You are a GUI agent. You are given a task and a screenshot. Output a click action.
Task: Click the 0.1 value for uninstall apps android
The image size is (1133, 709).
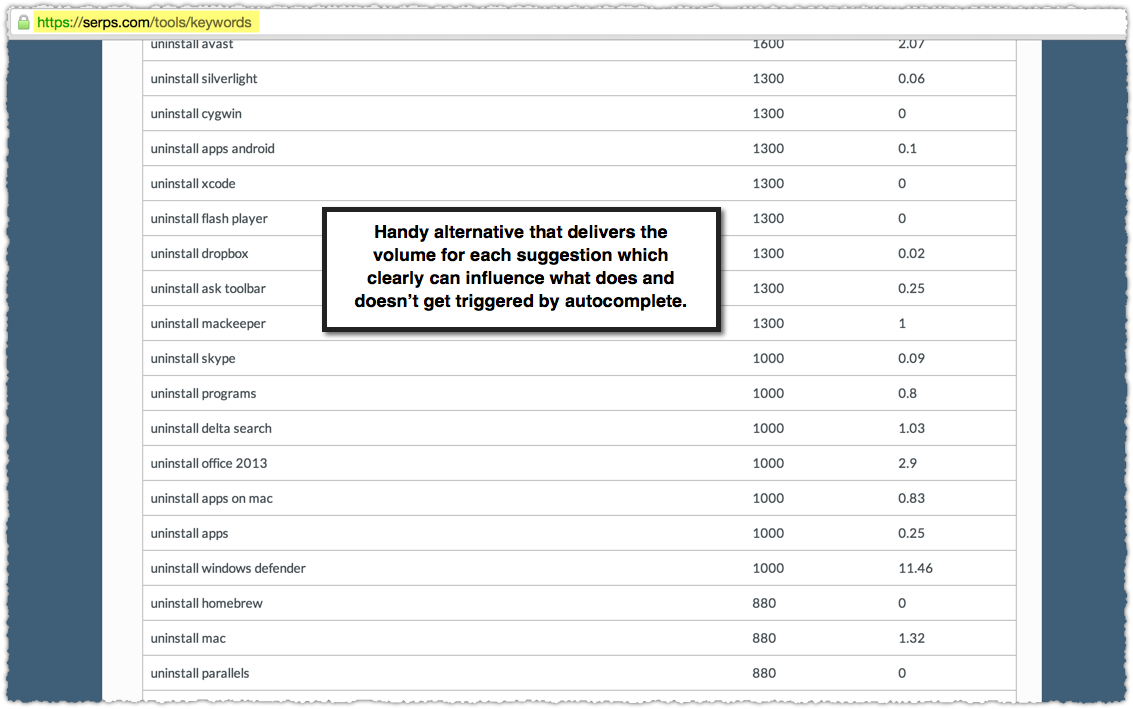tap(908, 149)
